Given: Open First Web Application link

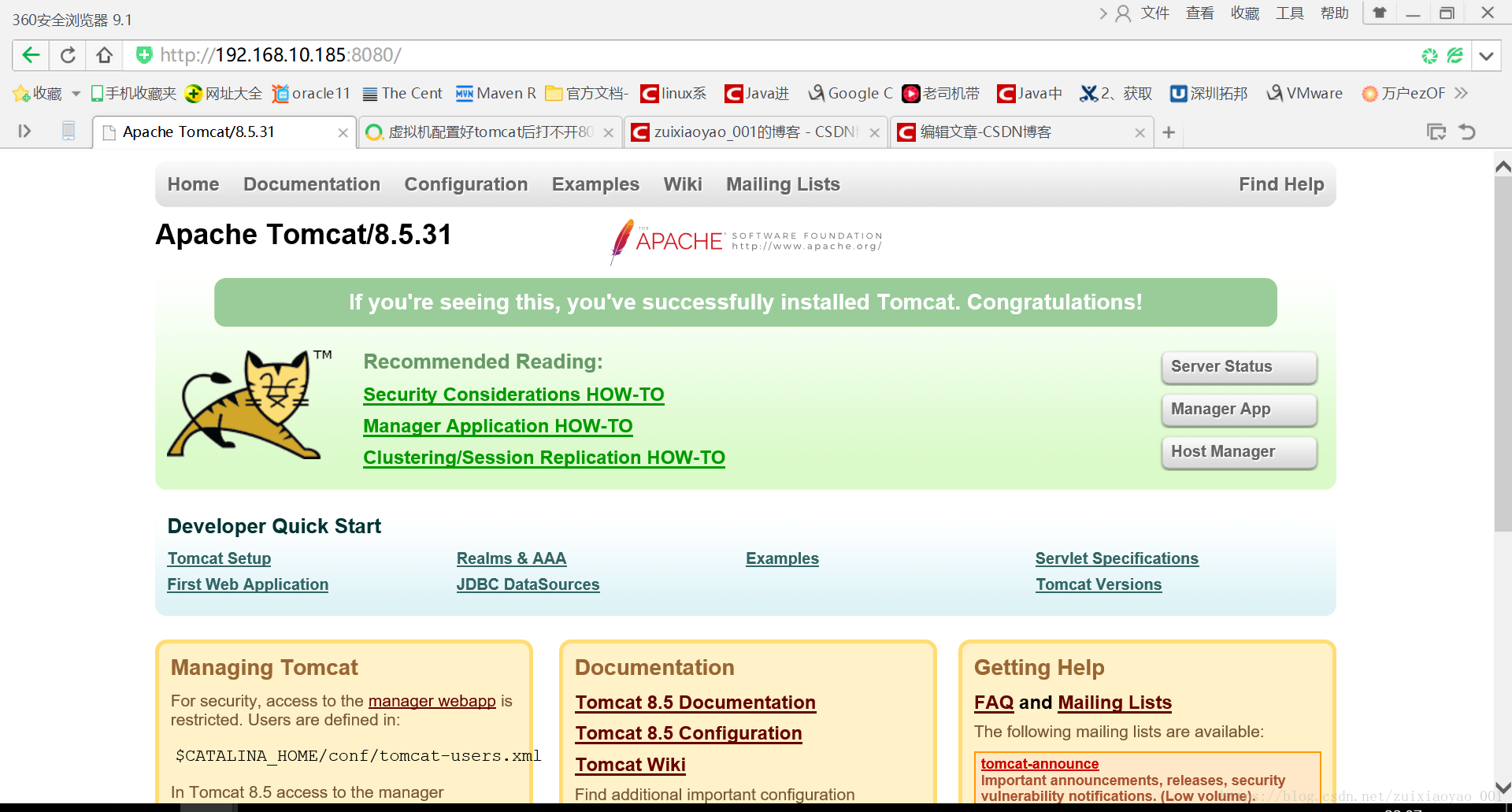Looking at the screenshot, I should (x=248, y=584).
